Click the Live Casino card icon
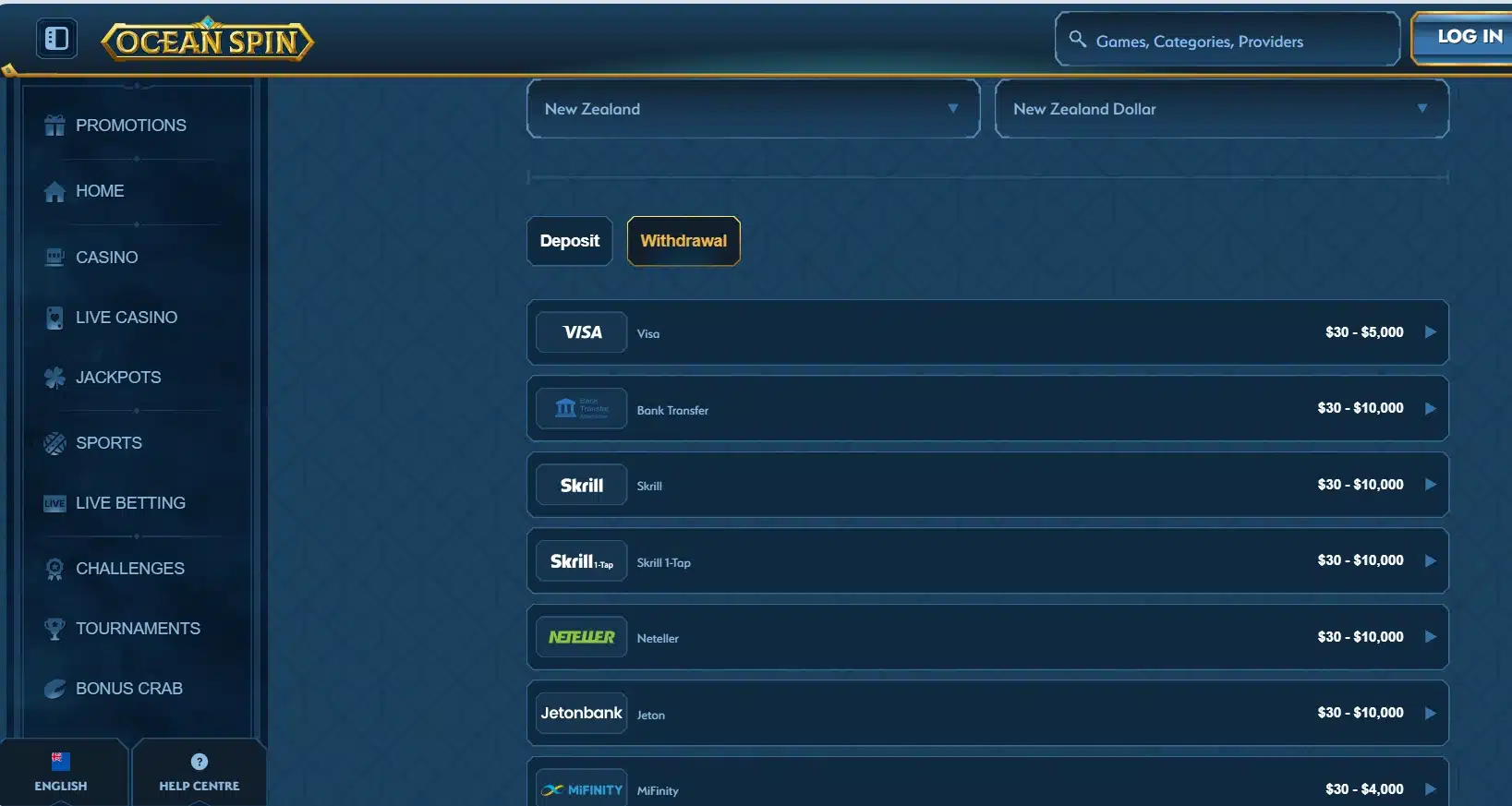This screenshot has width=1512, height=806. (x=54, y=318)
